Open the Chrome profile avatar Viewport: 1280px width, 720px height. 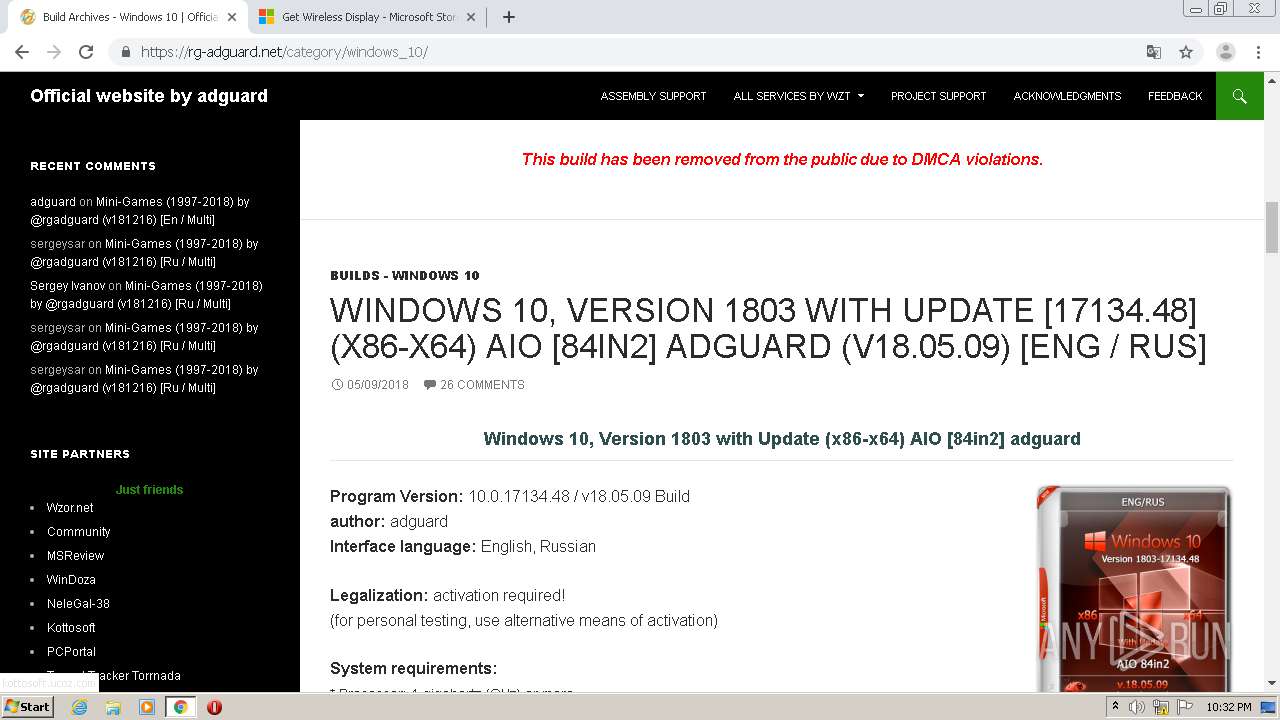(1225, 52)
